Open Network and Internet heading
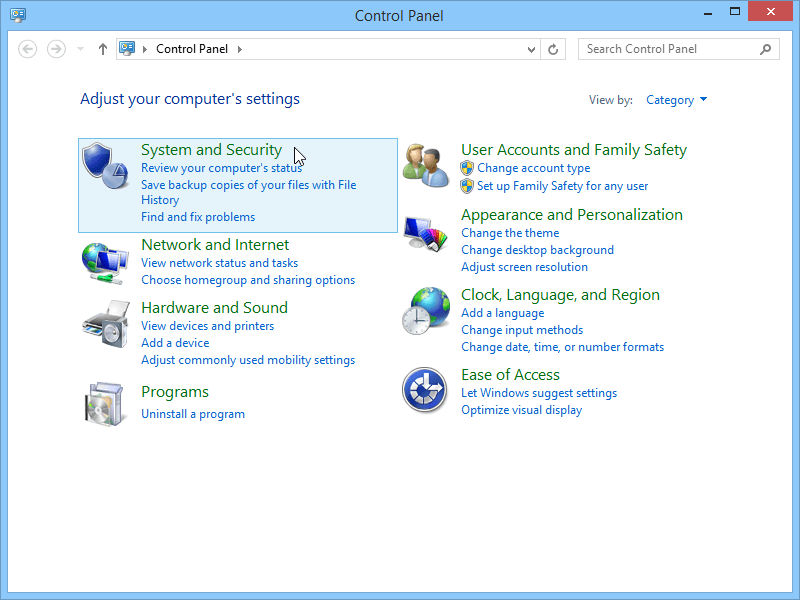Screen dimensions: 800x600 [215, 244]
